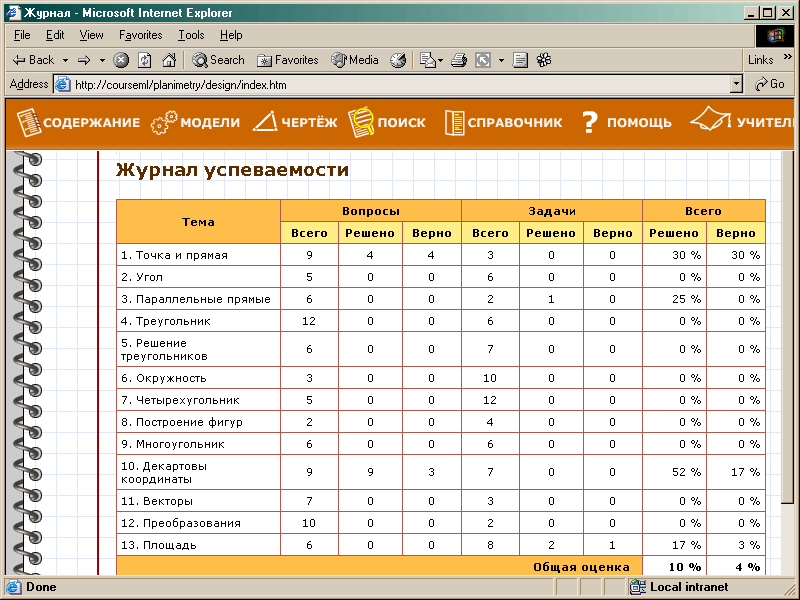The image size is (800, 600).
Task: Click the Links toolbar label
Action: [x=760, y=60]
